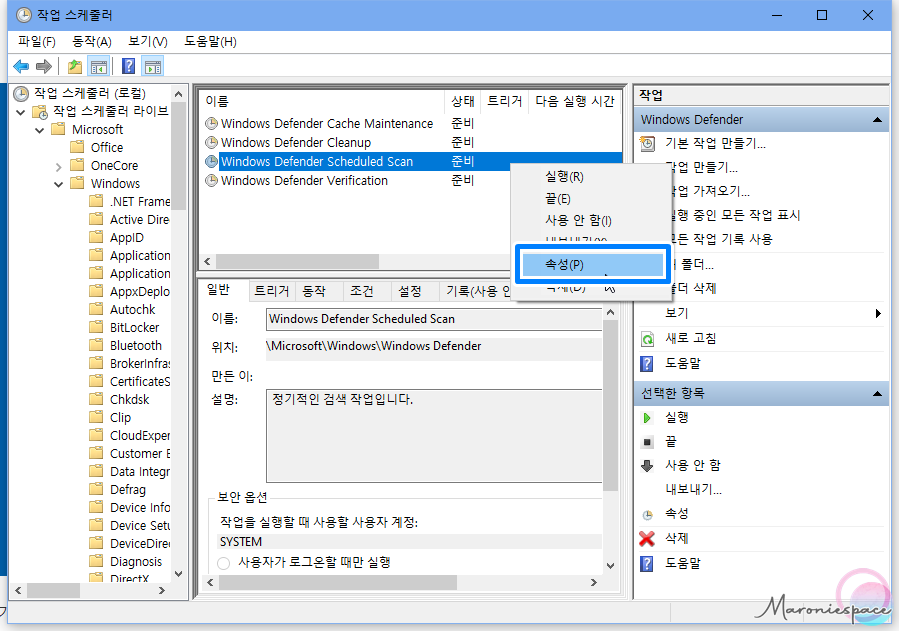Click 폴더 삭제 action
This screenshot has width=899, height=631.
pyautogui.click(x=694, y=288)
